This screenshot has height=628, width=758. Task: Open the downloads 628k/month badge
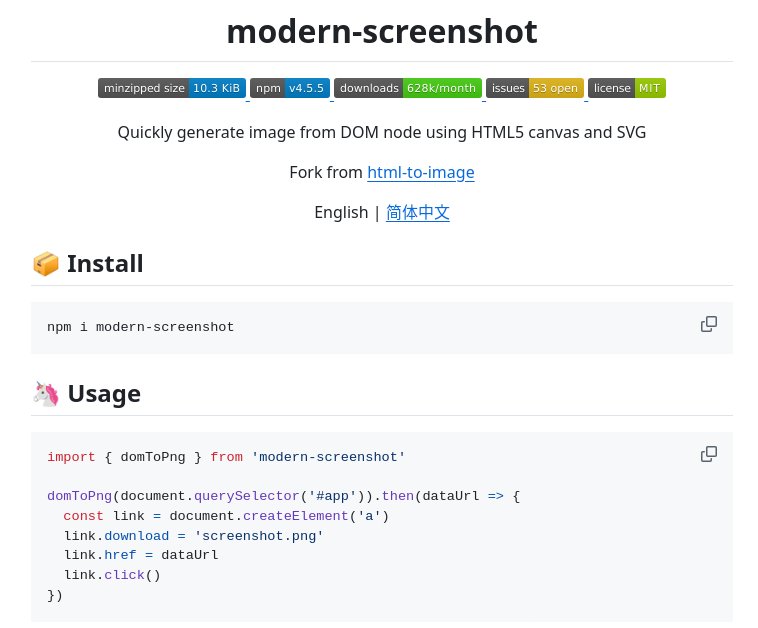click(x=408, y=88)
